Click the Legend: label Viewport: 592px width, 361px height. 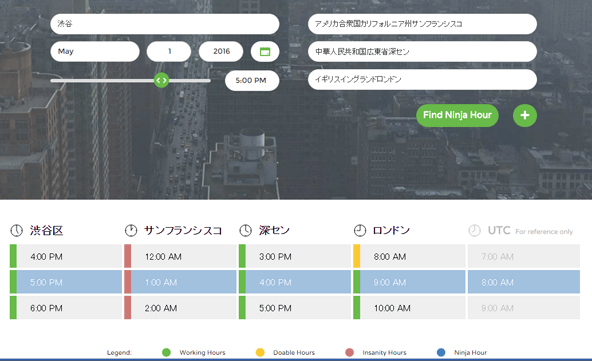119,352
